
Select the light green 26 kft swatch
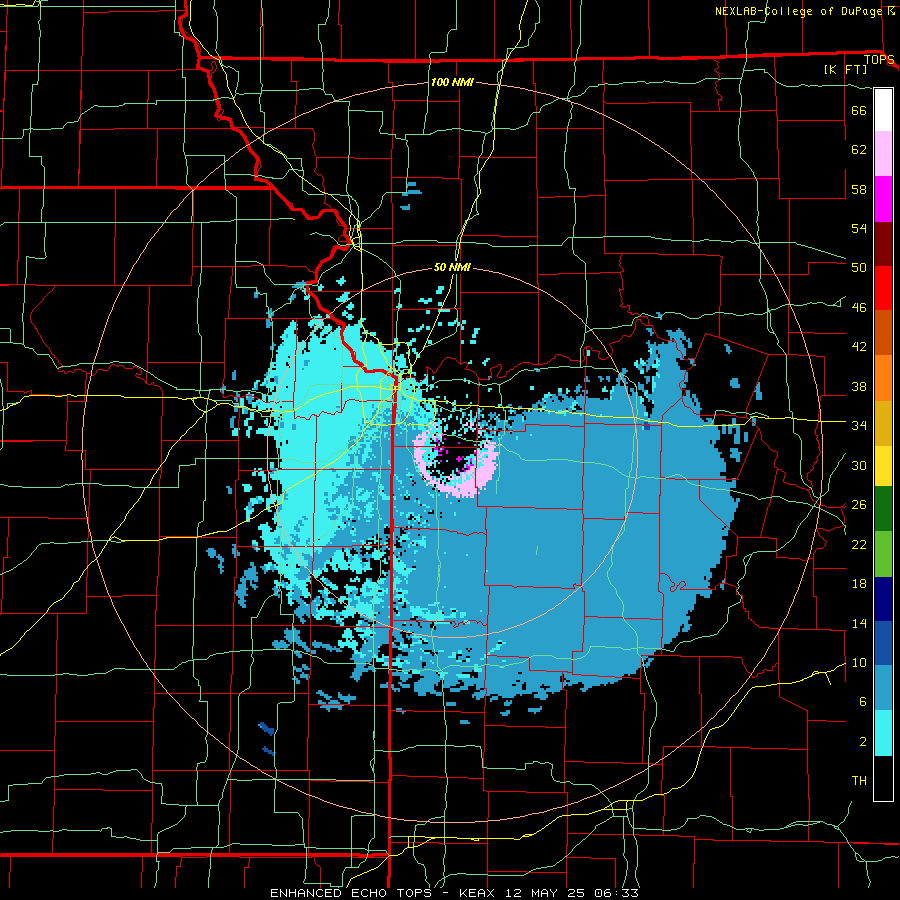[x=883, y=554]
